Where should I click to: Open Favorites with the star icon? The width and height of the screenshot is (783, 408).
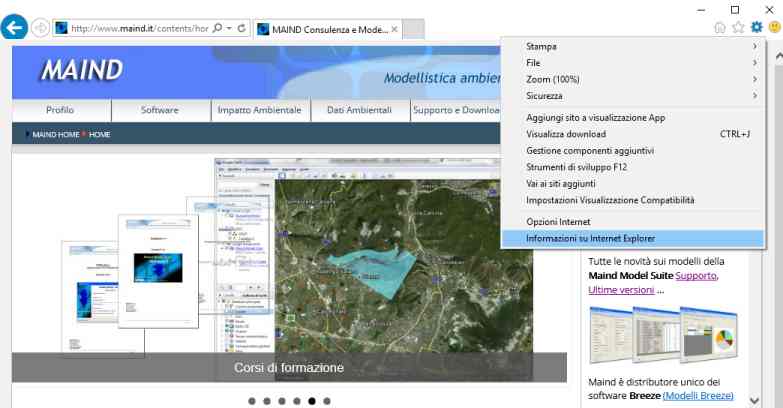point(738,27)
